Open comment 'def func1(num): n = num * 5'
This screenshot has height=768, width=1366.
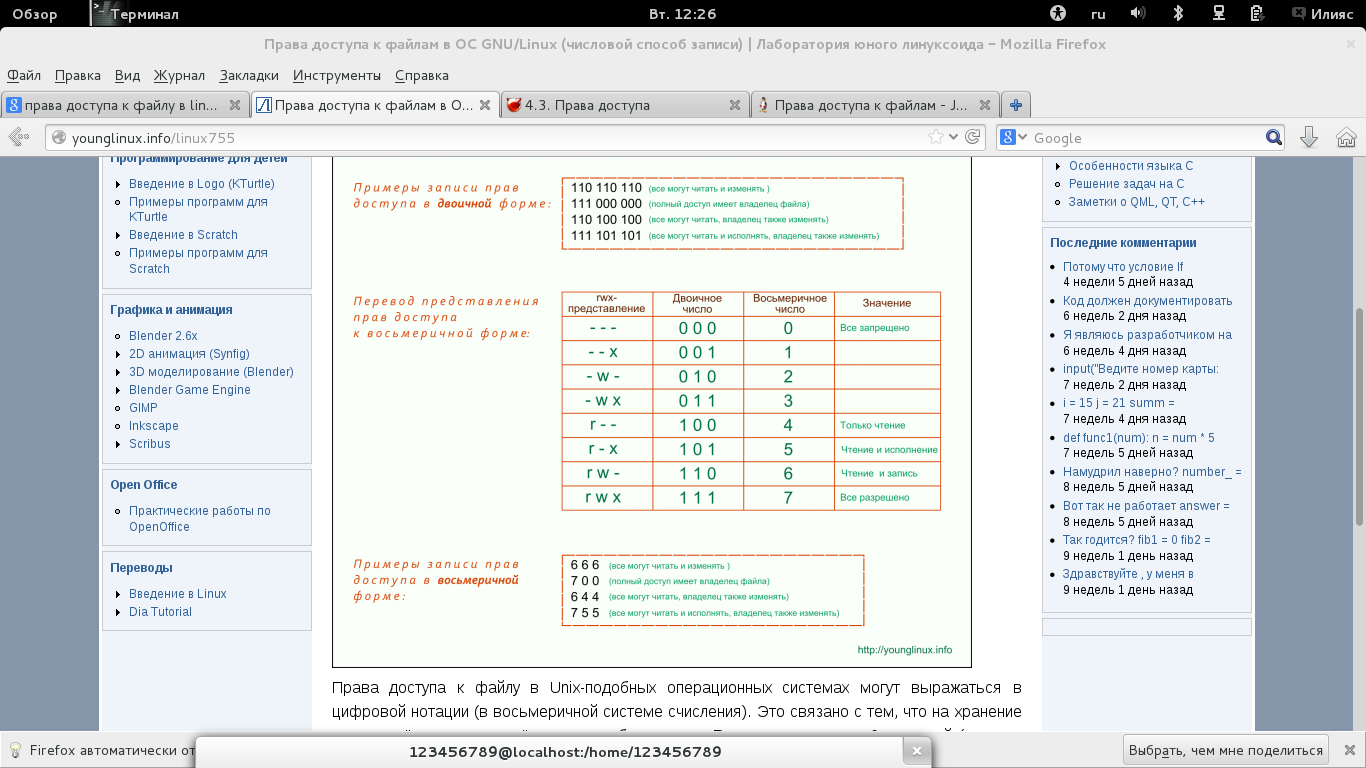click(x=1139, y=438)
